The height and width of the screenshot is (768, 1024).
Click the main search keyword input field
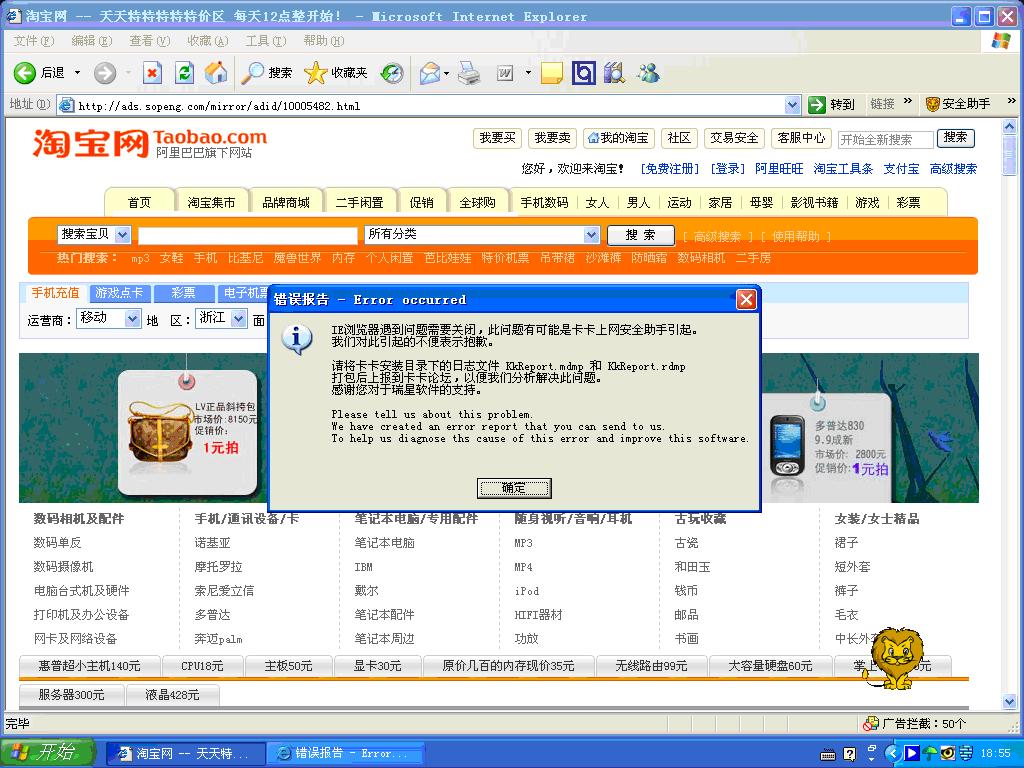[x=248, y=235]
